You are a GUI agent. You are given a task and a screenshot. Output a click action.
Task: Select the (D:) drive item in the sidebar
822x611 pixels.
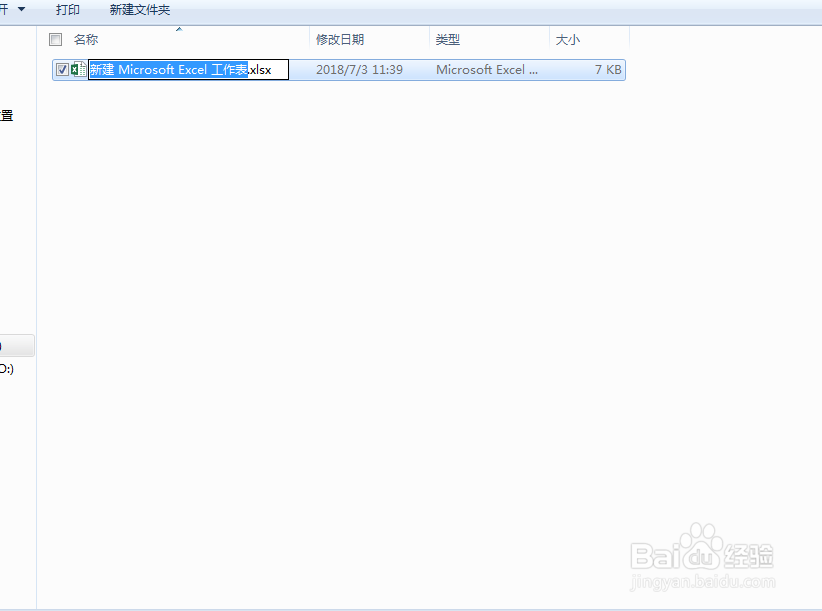pyautogui.click(x=7, y=369)
